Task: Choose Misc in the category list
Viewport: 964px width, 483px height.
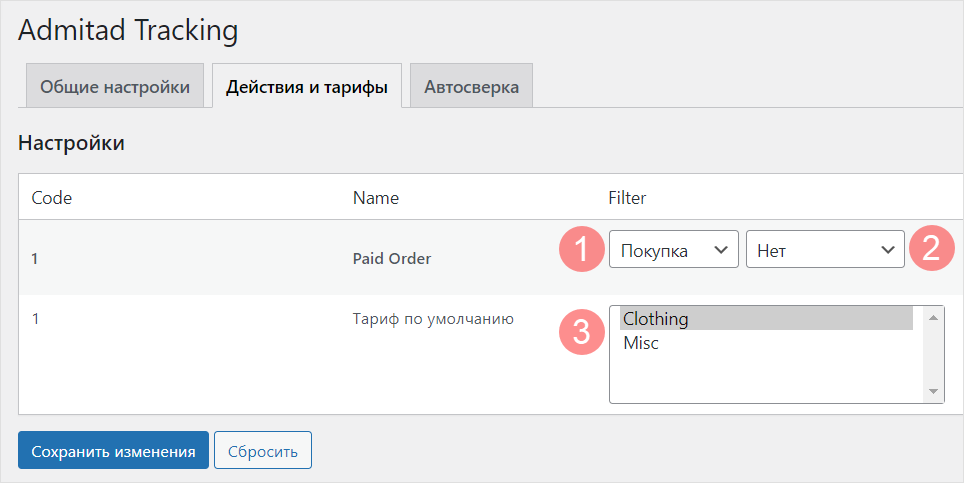Action: (x=765, y=343)
